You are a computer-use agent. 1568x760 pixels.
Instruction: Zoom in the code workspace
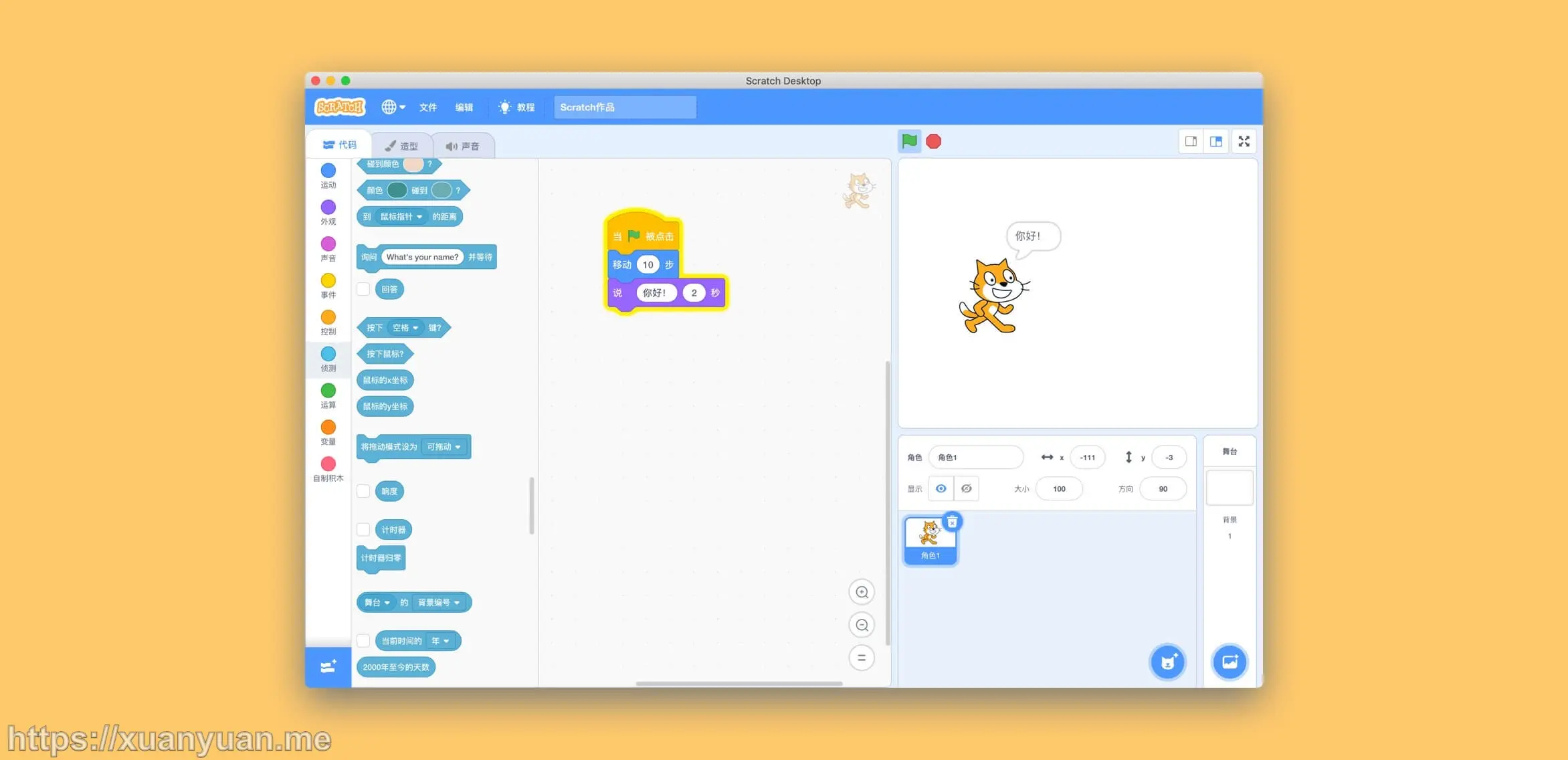click(862, 592)
